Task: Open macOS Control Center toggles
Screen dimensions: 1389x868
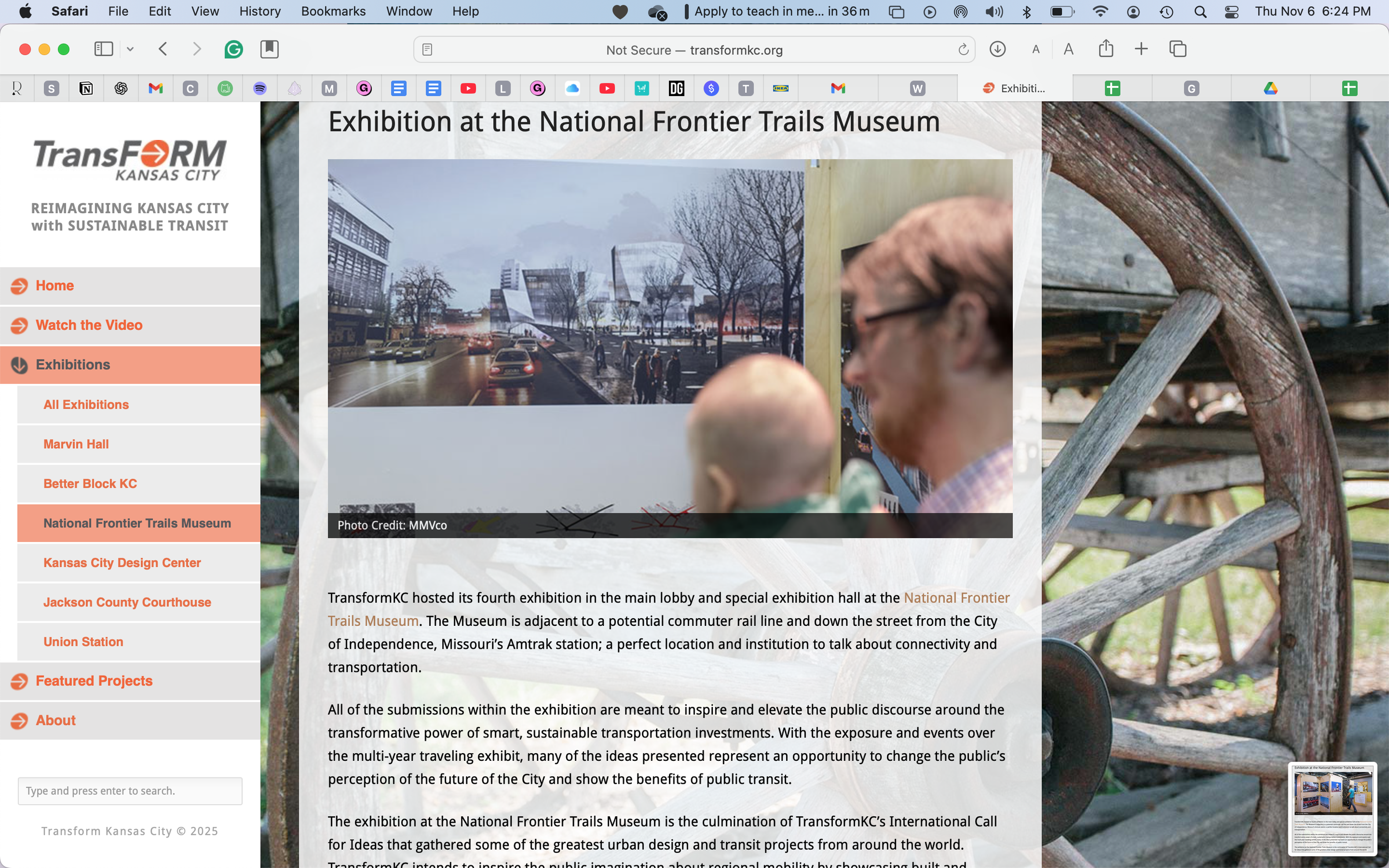Action: coord(1231,12)
